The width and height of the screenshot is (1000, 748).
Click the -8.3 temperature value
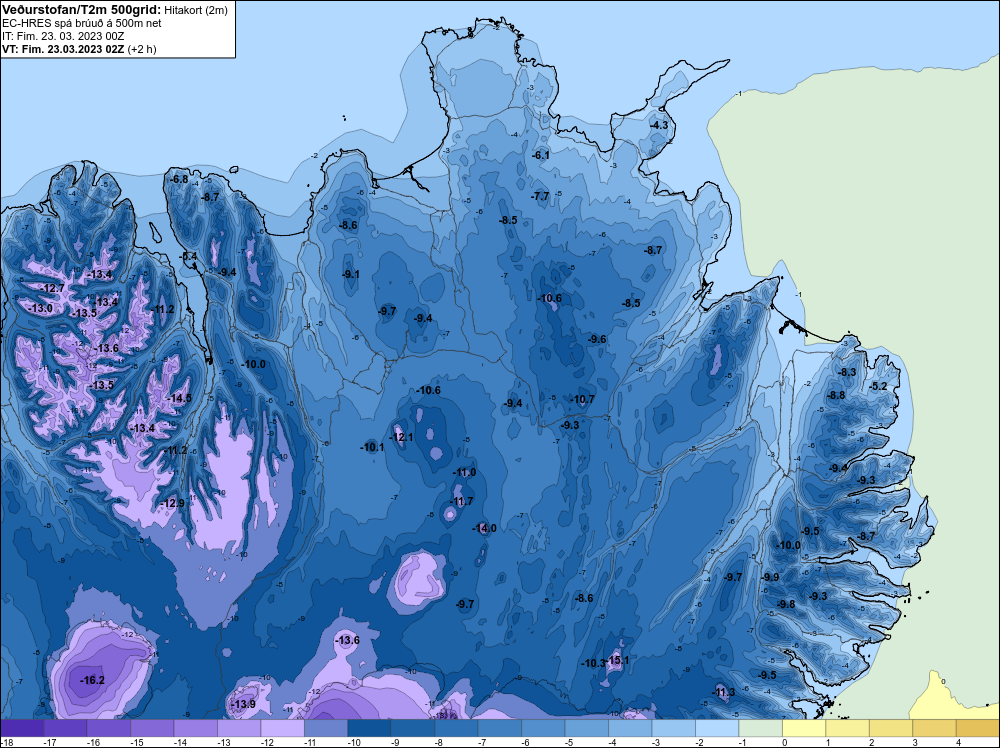tap(847, 372)
